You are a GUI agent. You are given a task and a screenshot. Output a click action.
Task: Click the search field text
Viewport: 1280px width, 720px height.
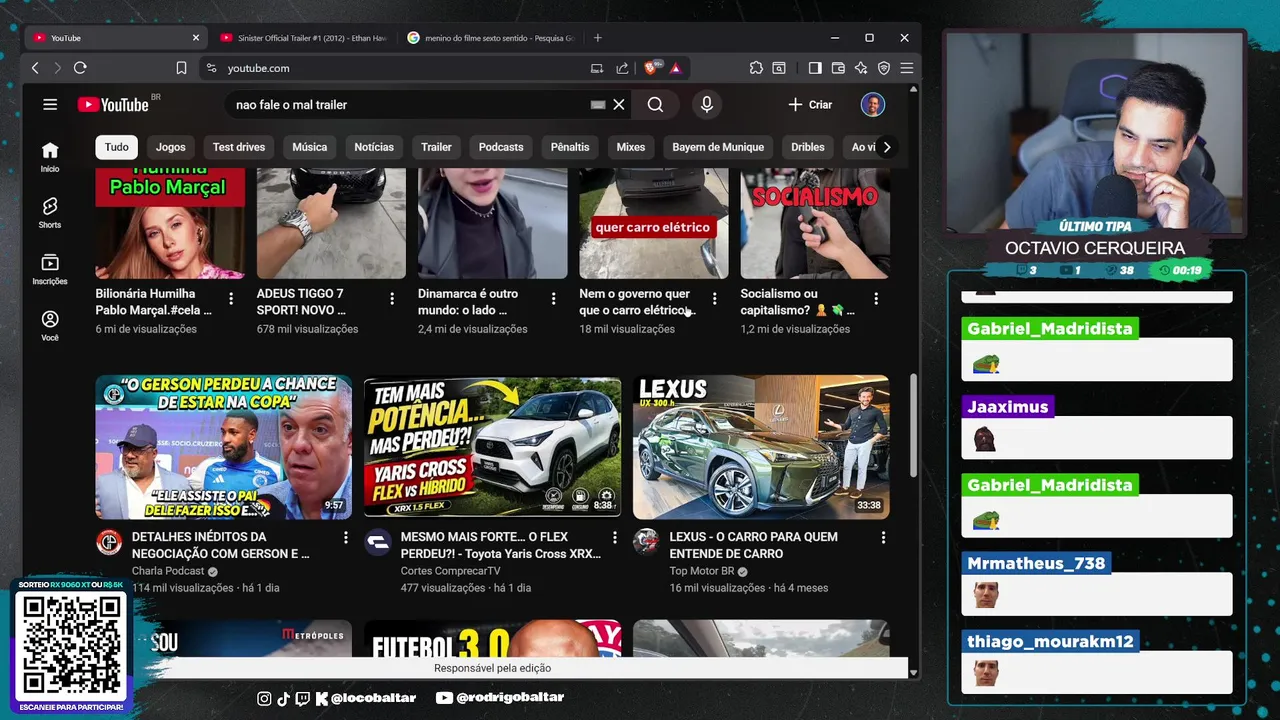291,104
